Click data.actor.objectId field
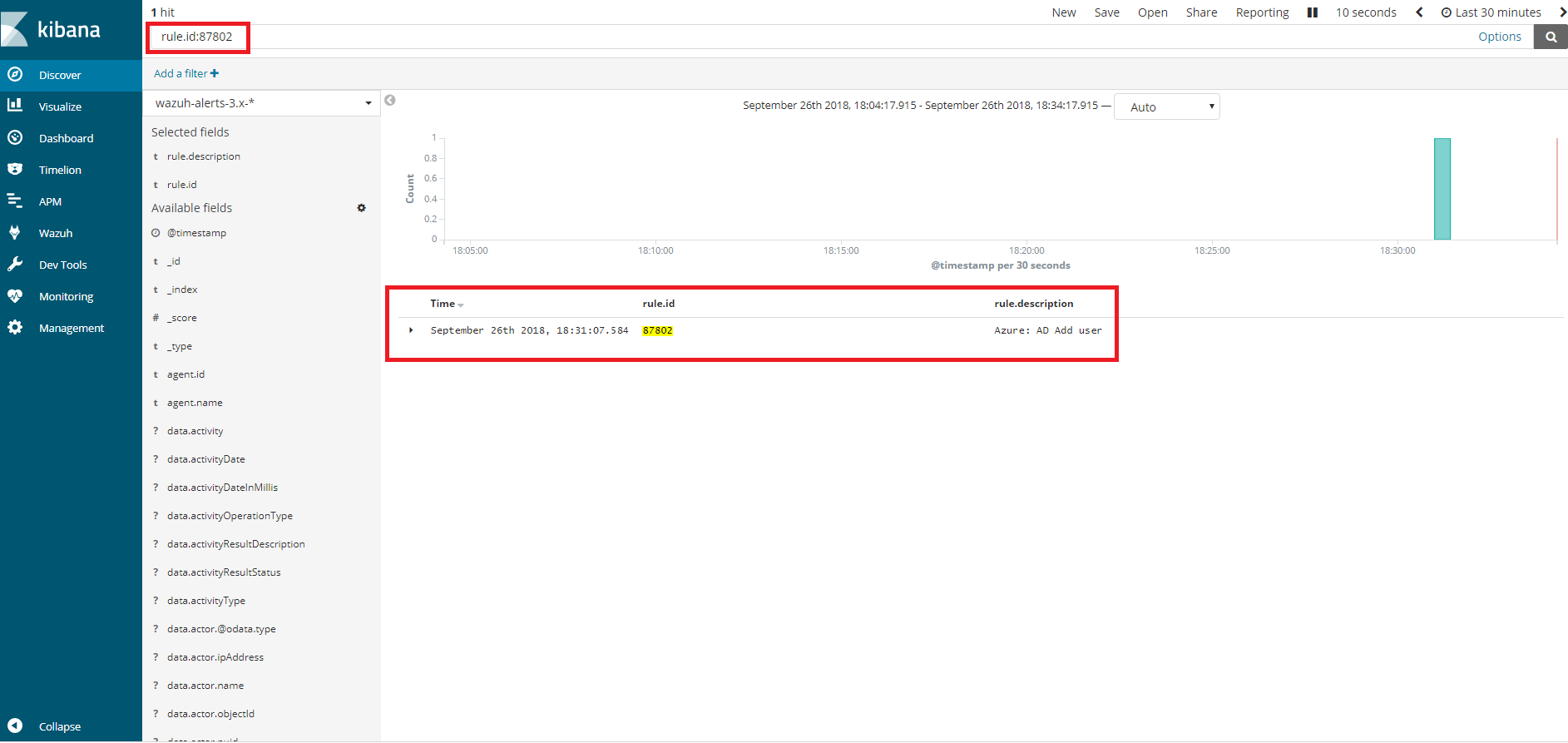 [x=210, y=714]
